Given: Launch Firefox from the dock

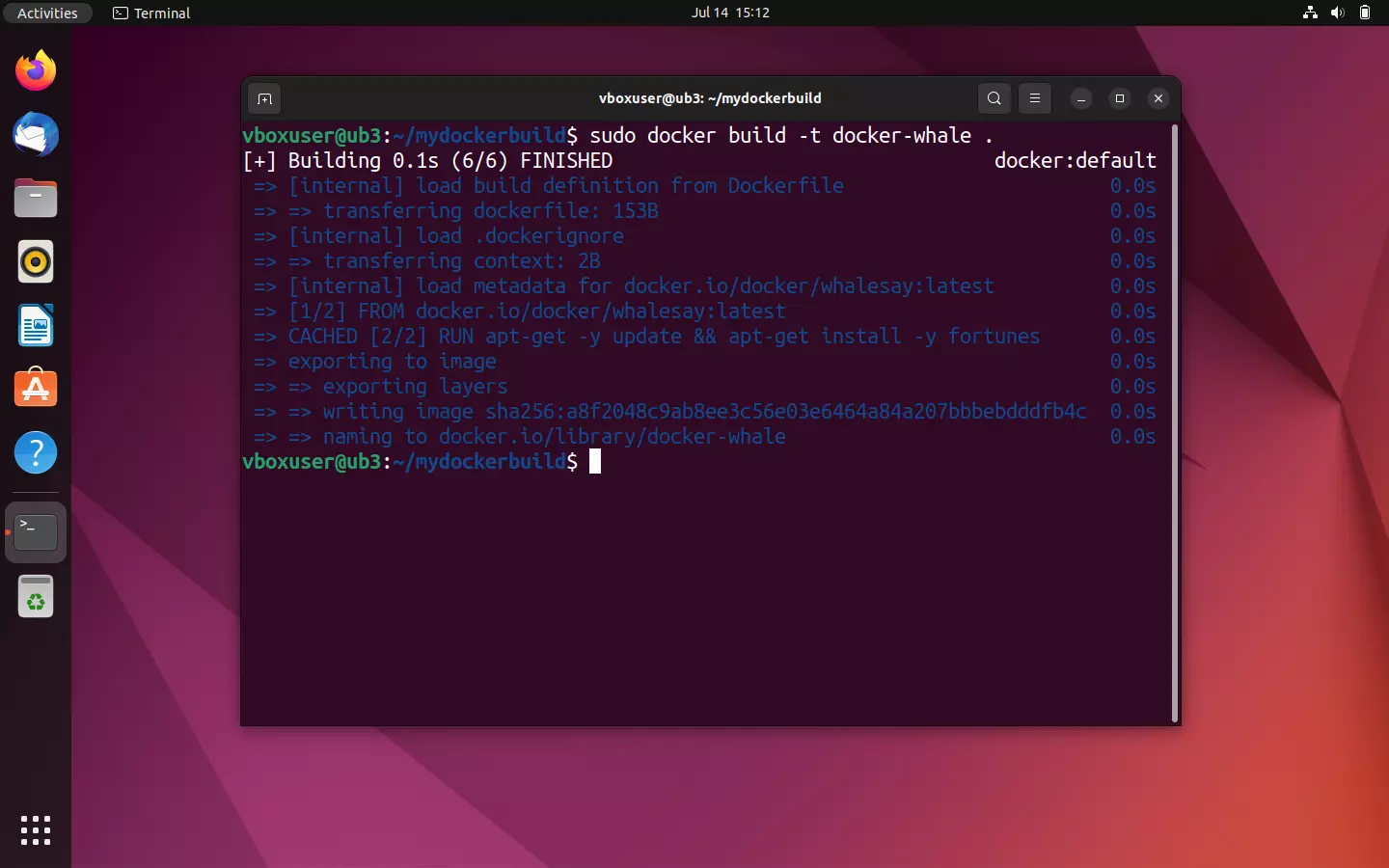Looking at the screenshot, I should tap(35, 70).
